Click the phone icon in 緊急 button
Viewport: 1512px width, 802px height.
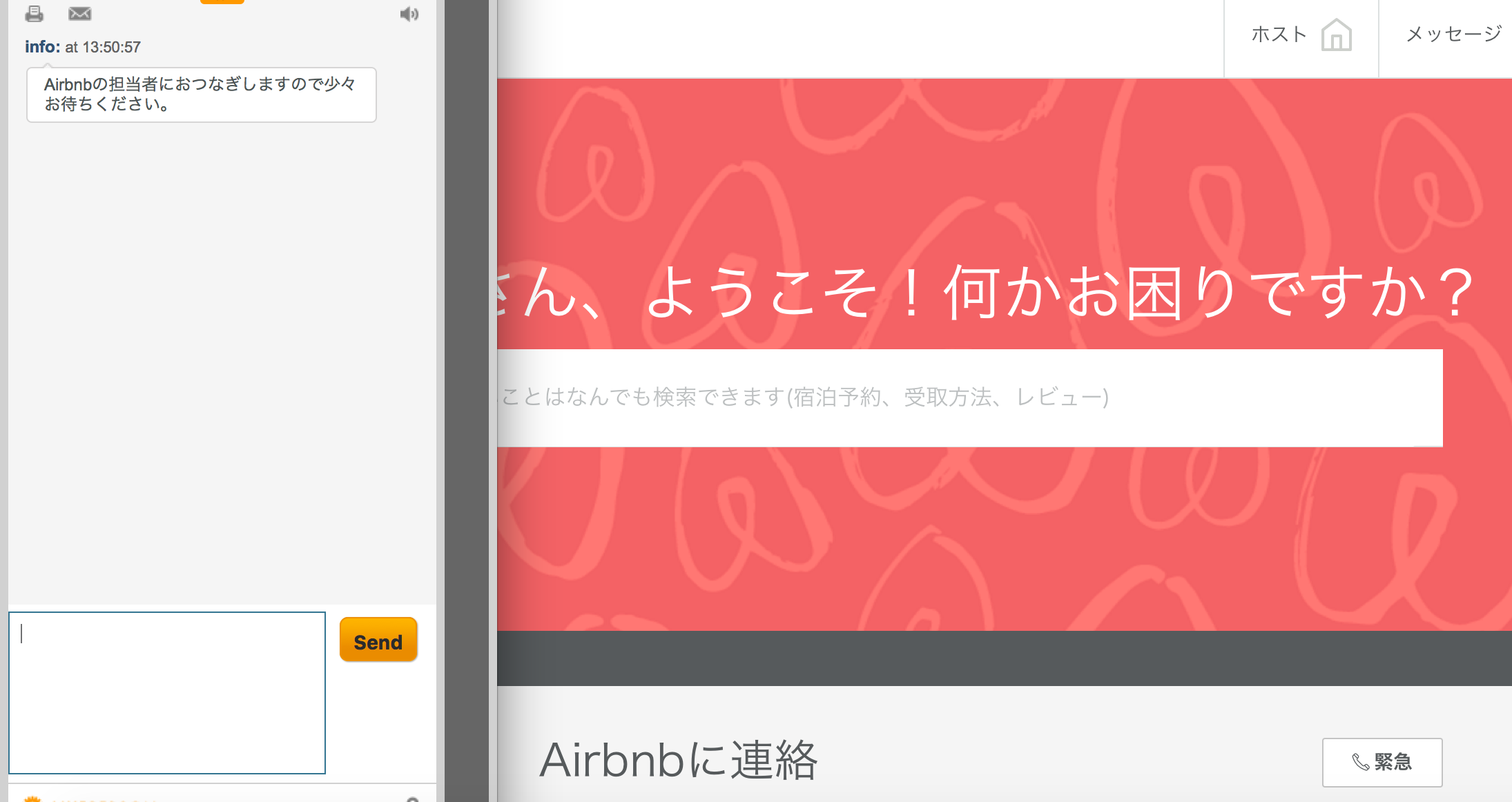point(1360,762)
